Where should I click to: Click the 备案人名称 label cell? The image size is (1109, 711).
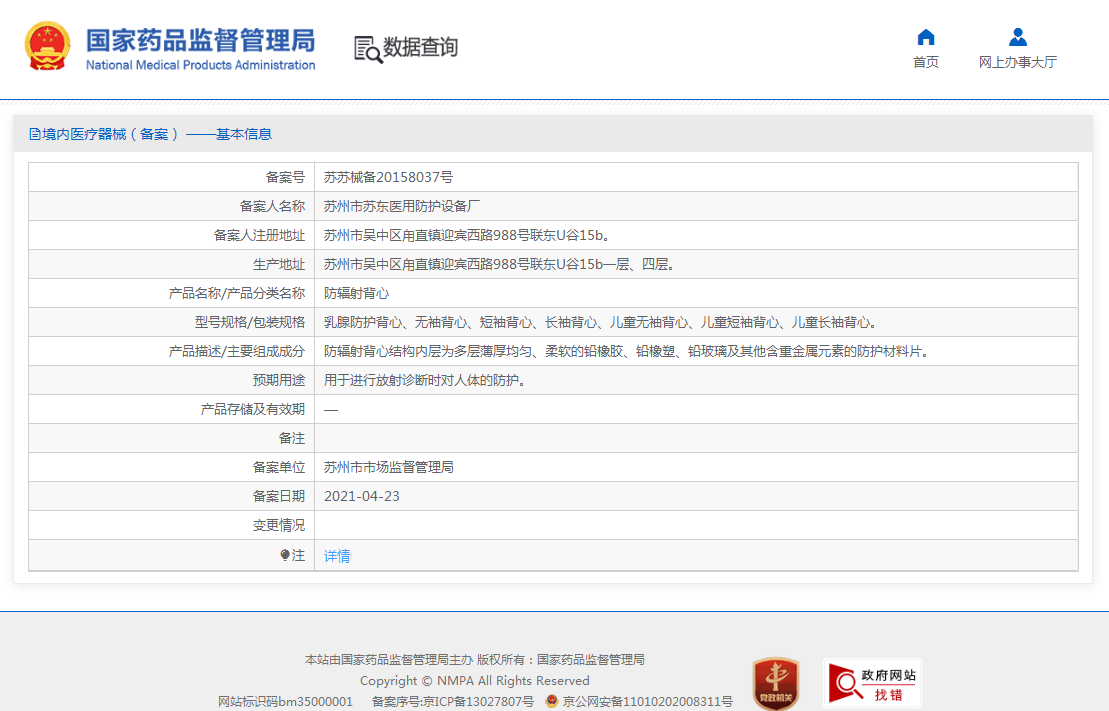(x=171, y=206)
